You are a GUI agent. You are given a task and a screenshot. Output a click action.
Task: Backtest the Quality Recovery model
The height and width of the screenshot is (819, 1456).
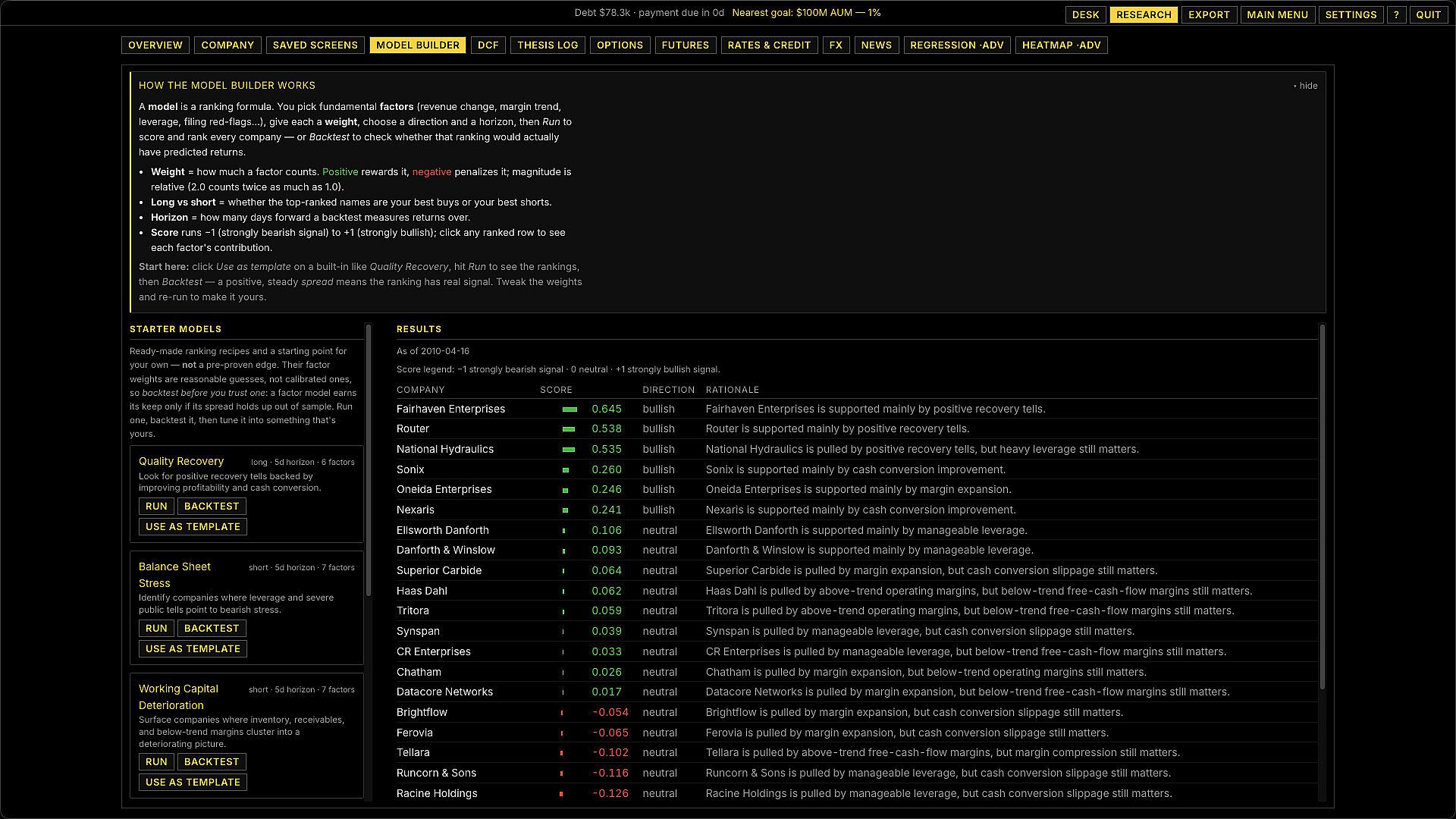pos(212,507)
